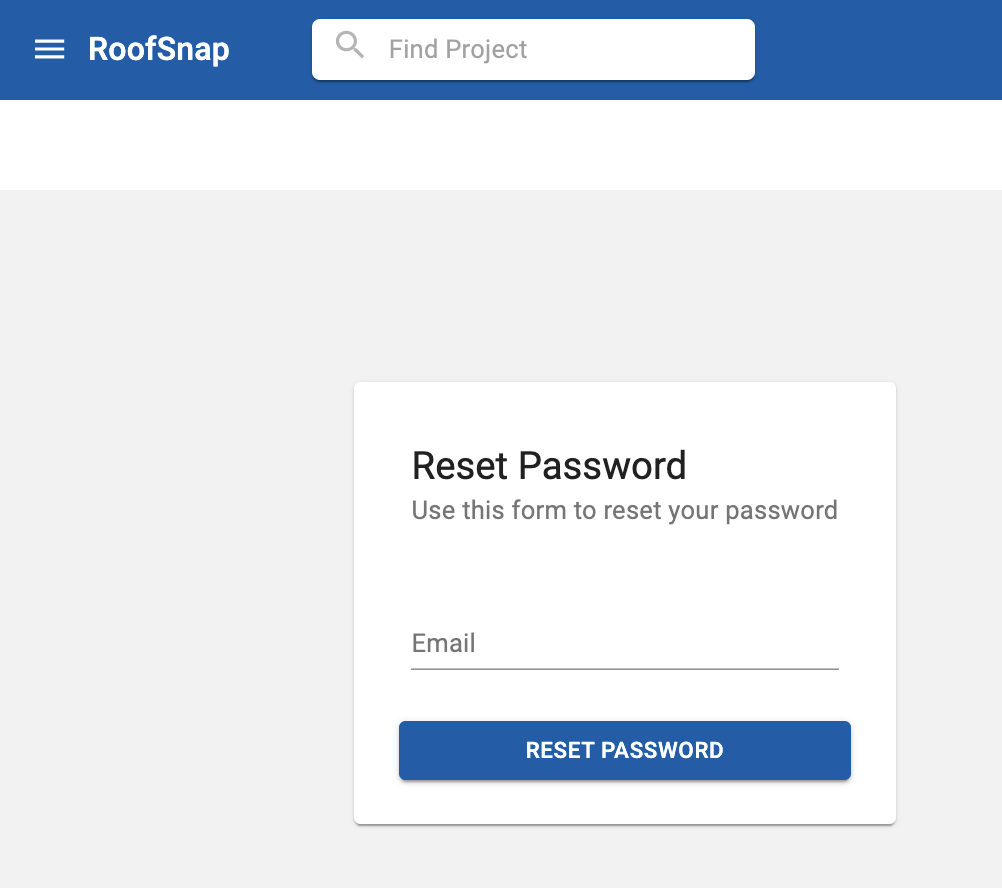Click card whitespace above the Email field
Image resolution: width=1002 pixels, height=888 pixels.
pyautogui.click(x=624, y=572)
